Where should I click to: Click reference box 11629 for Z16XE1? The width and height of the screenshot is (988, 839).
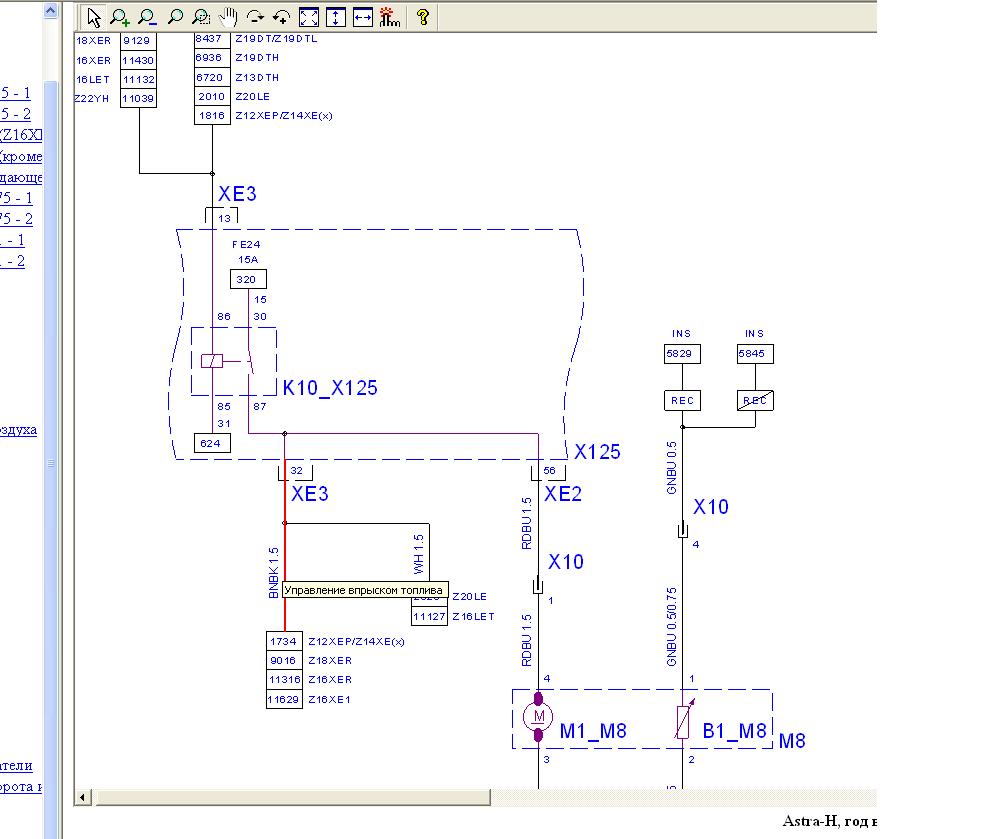284,699
